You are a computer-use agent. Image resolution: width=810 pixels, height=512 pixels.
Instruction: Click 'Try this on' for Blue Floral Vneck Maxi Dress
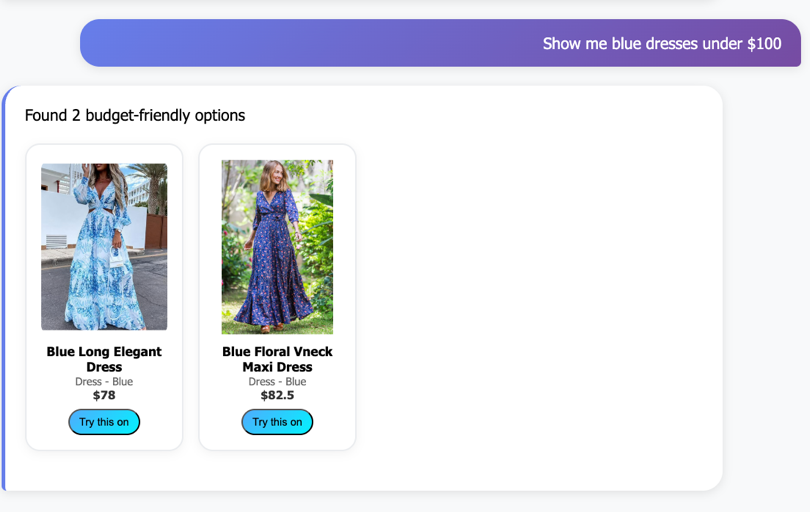point(277,422)
